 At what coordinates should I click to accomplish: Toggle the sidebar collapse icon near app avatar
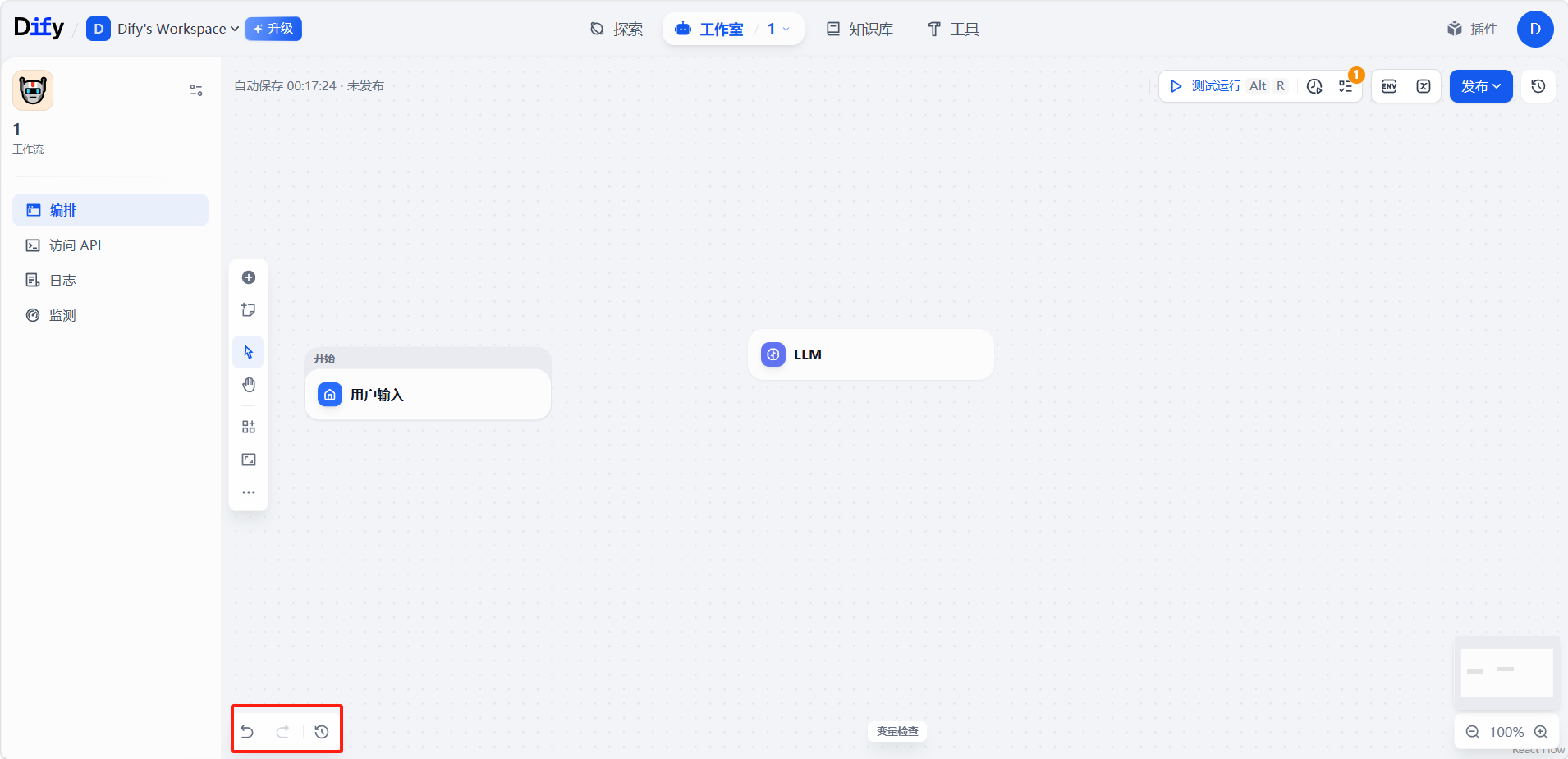(196, 90)
